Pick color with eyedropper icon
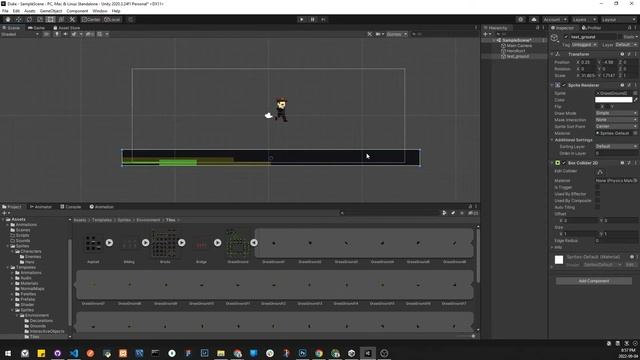The image size is (640, 360). point(636,100)
